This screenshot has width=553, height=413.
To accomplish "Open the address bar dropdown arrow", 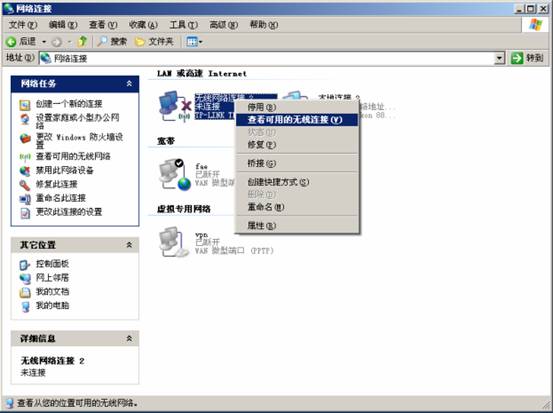I will pyautogui.click(x=499, y=58).
